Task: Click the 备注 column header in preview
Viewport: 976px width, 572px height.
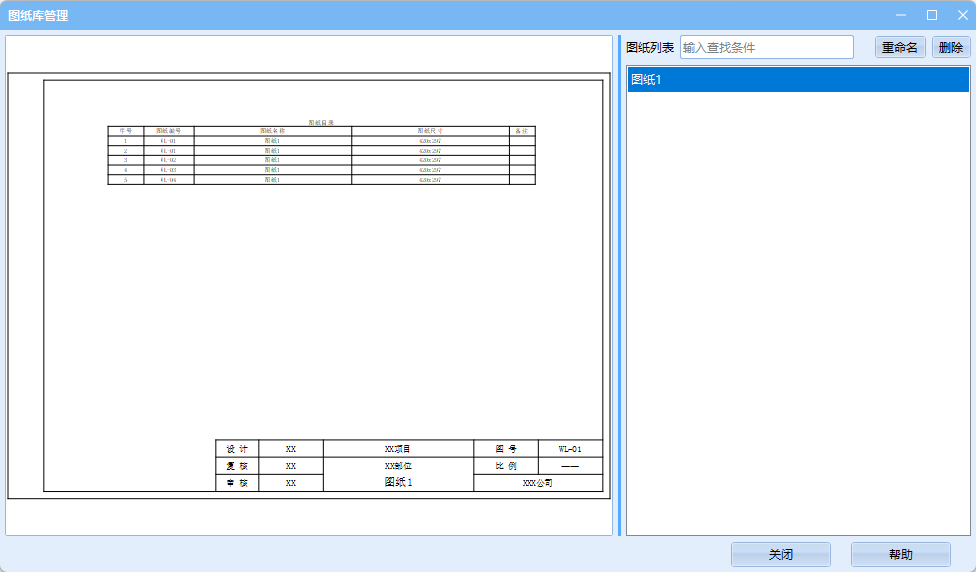Action: [x=522, y=131]
